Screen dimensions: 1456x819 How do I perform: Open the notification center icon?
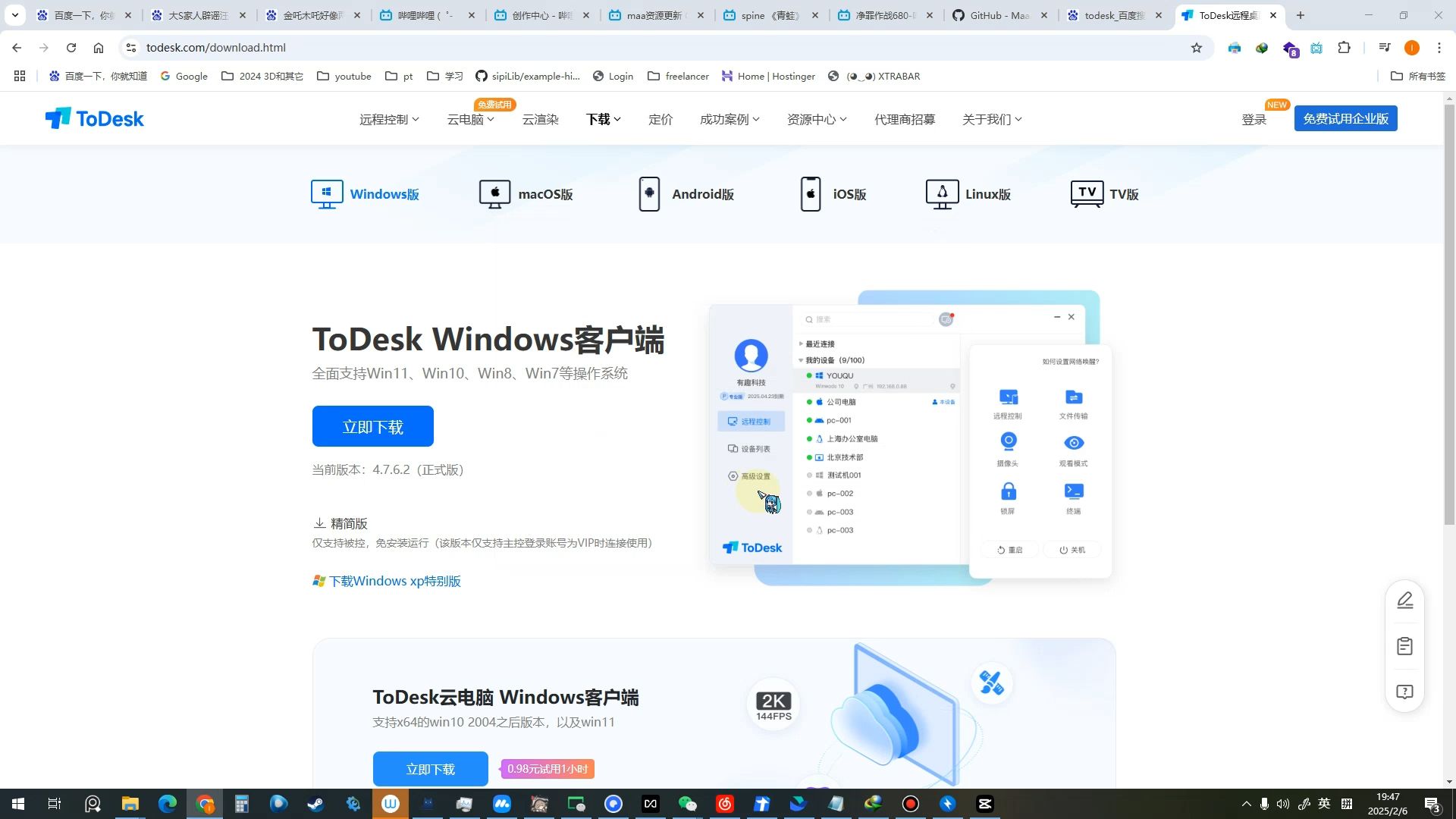pyautogui.click(x=1432, y=804)
